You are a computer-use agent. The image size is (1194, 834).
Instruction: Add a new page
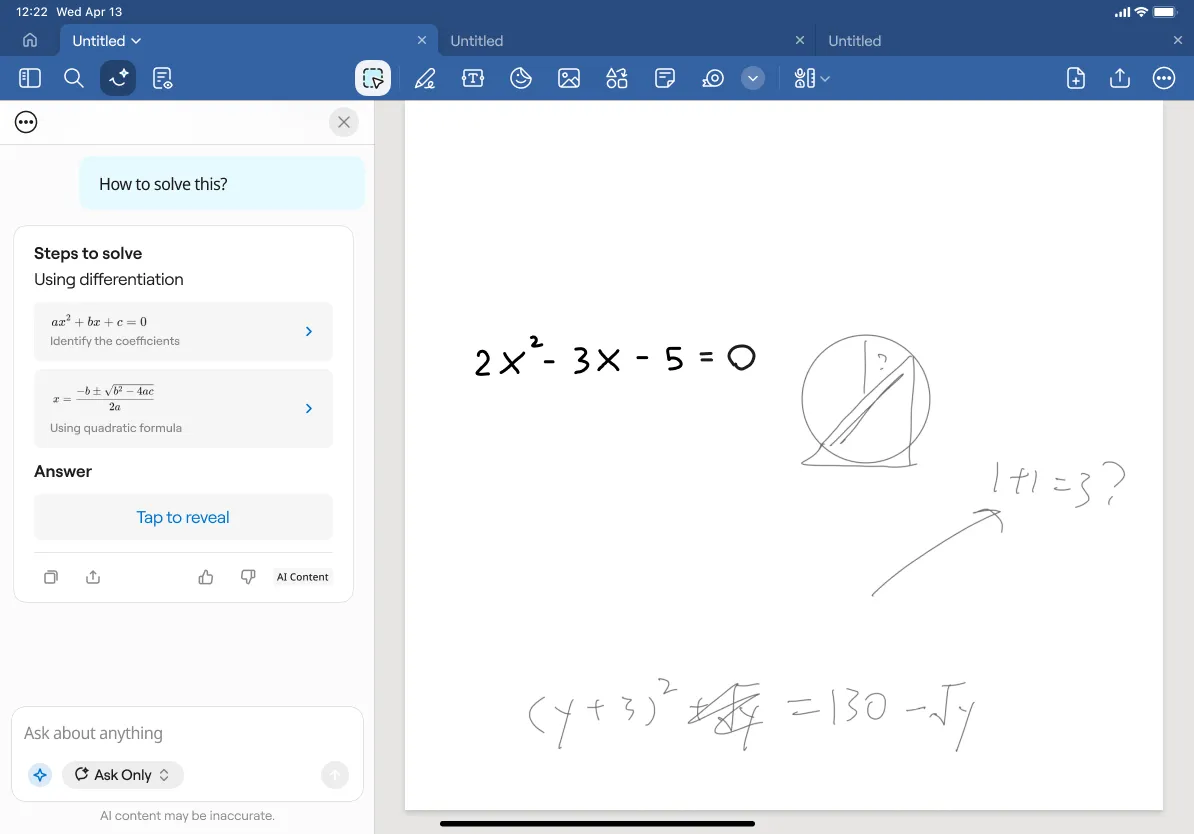click(x=1076, y=78)
